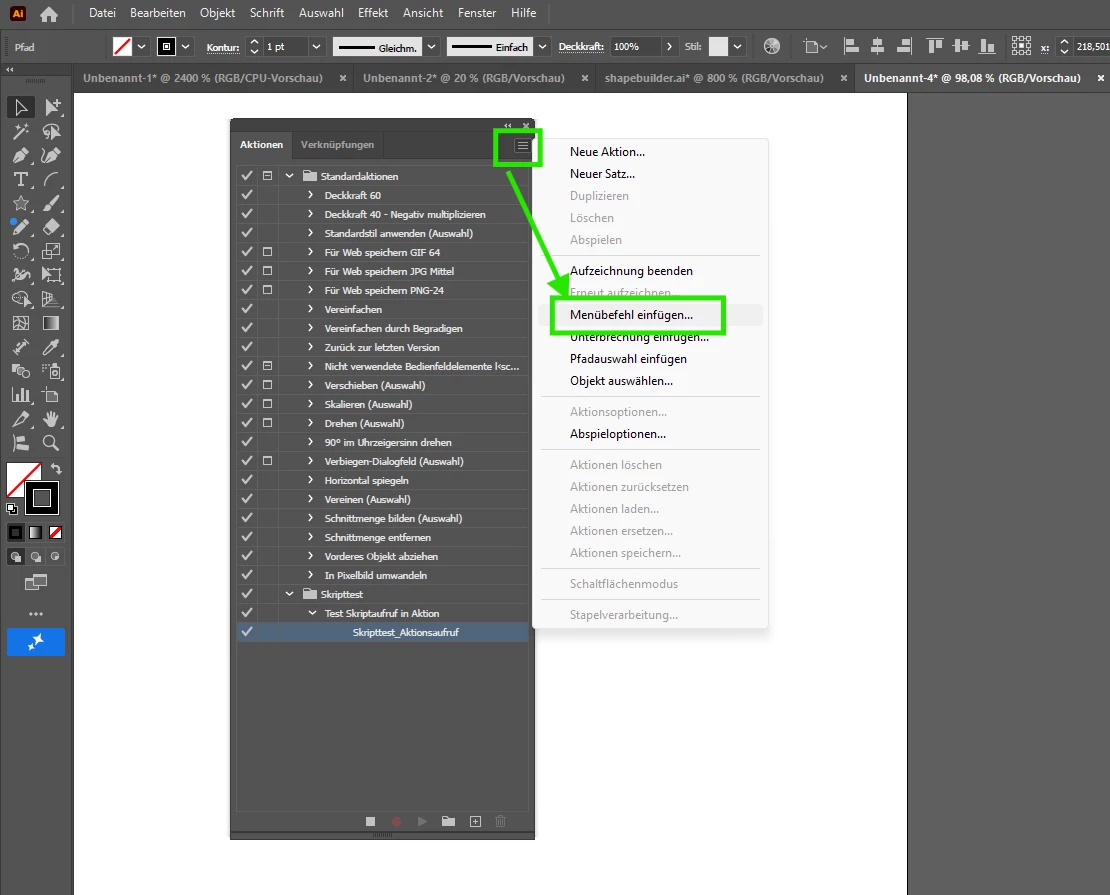
Task: Collapse the Skripttest folder
Action: click(290, 594)
